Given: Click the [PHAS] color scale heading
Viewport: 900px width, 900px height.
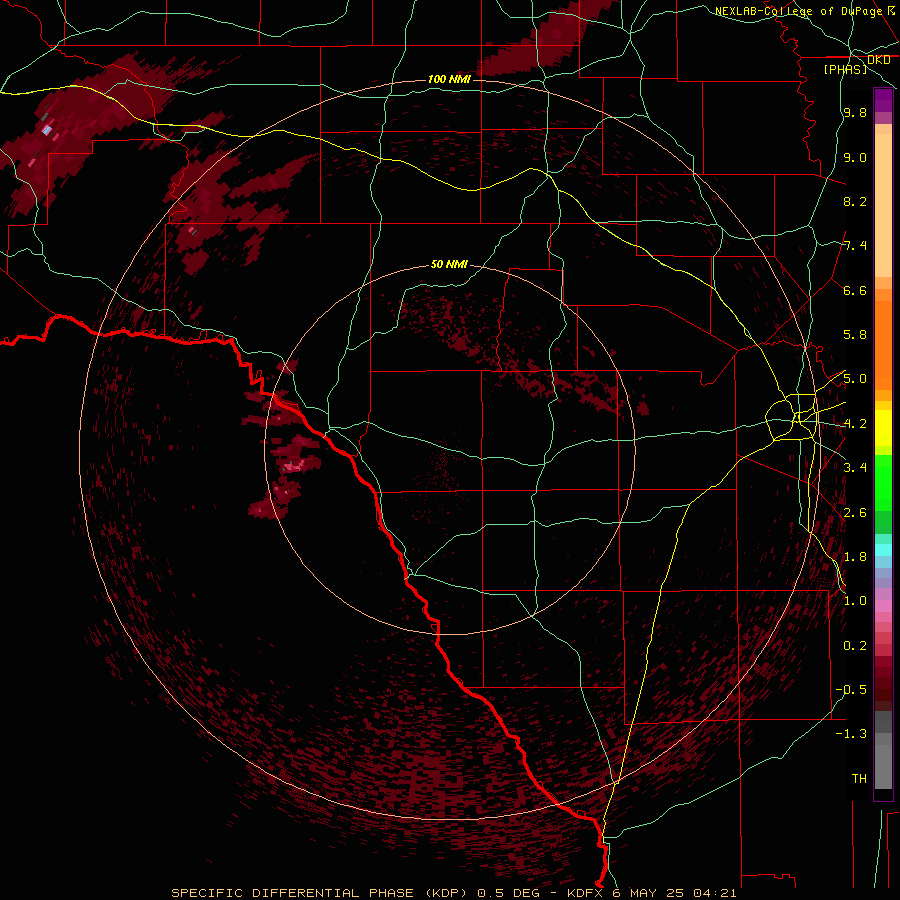Looking at the screenshot, I should 845,69.
